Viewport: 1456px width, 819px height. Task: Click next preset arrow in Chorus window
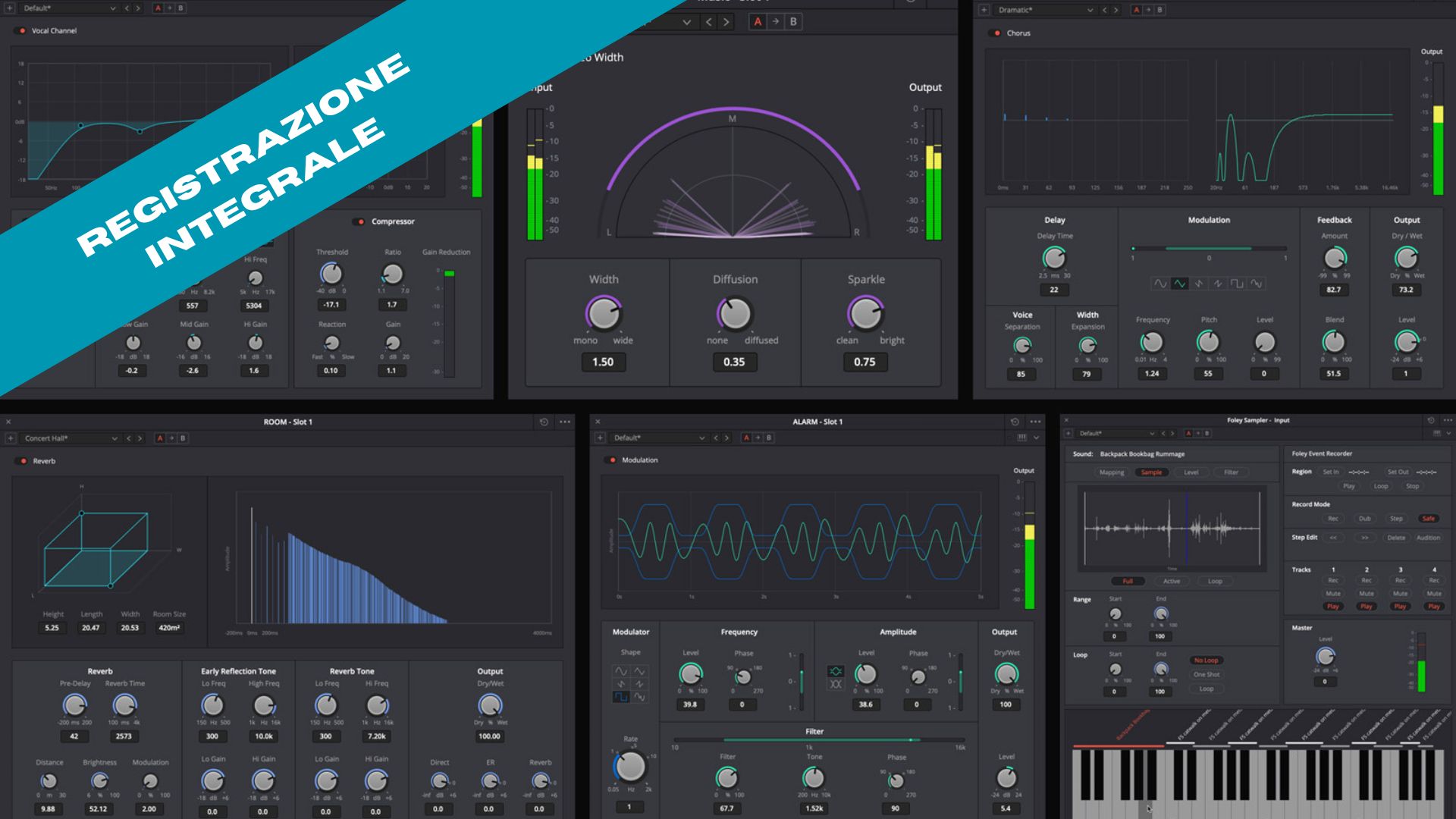pyautogui.click(x=1116, y=10)
